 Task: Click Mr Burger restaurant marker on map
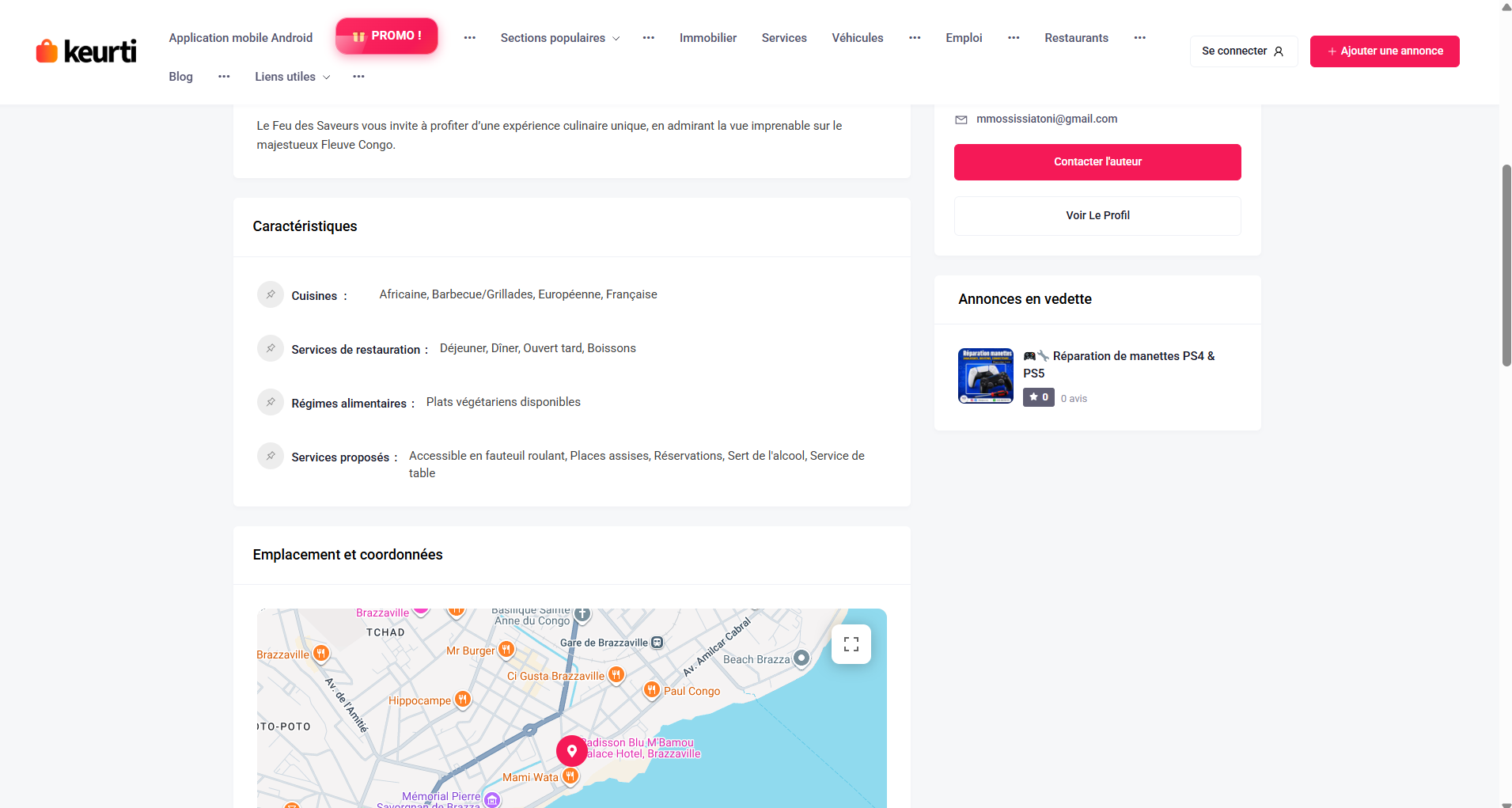tap(506, 650)
